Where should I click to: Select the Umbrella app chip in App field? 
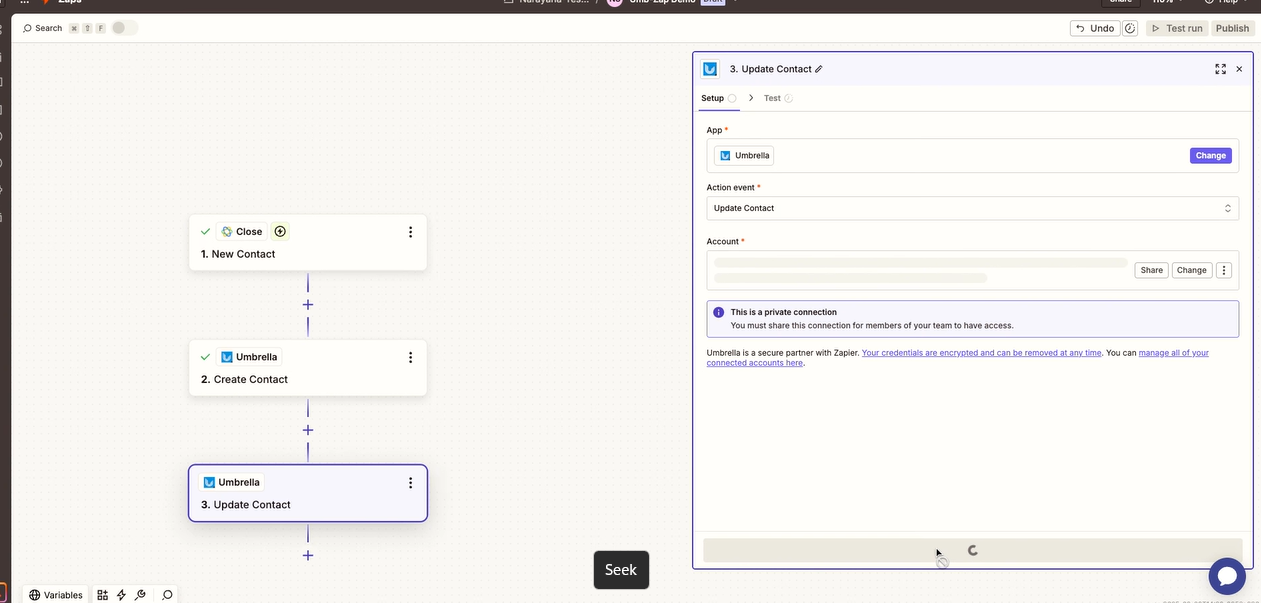(x=744, y=156)
